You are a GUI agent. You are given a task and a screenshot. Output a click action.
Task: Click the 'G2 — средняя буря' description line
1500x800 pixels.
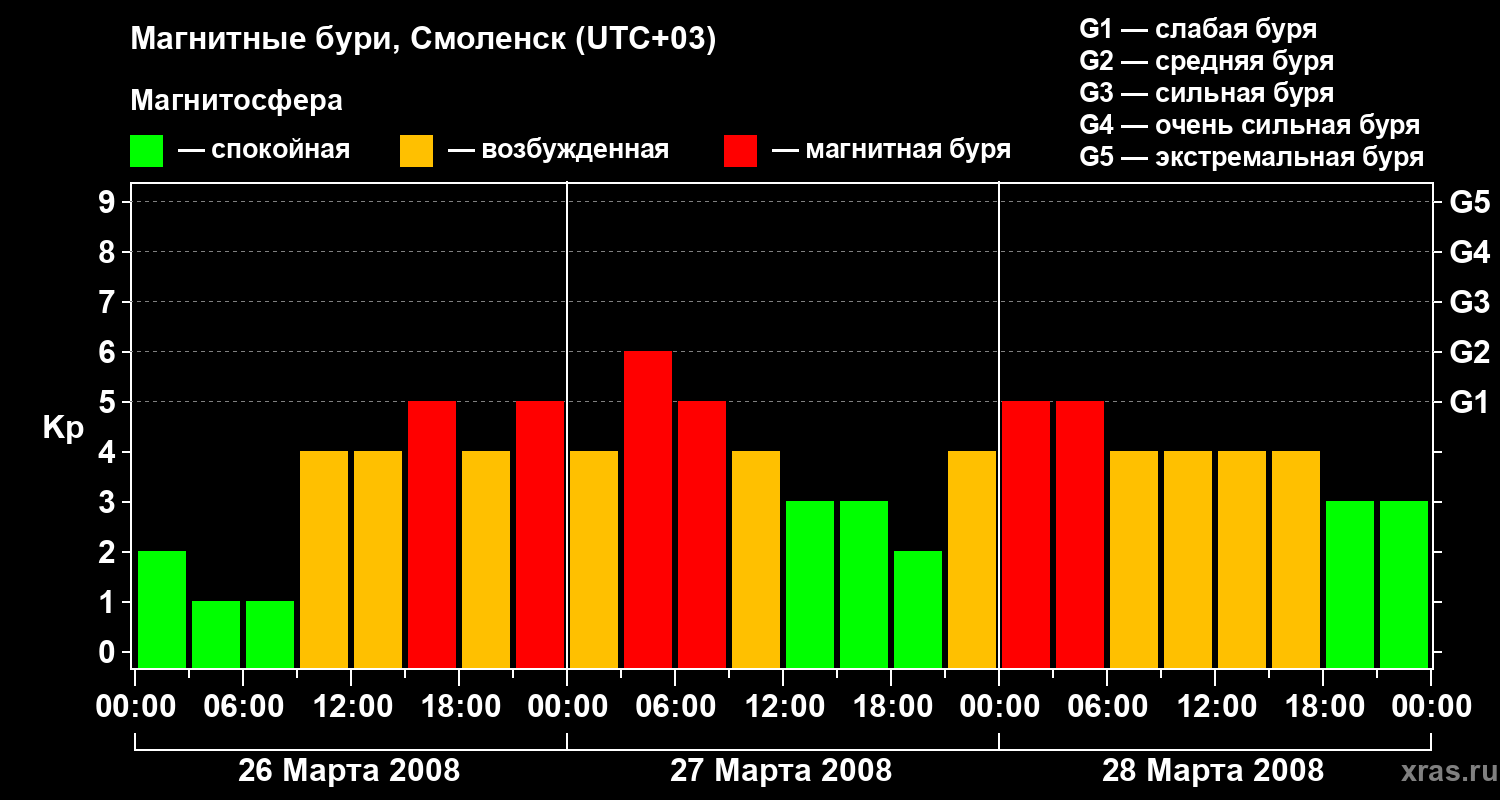click(x=1206, y=61)
